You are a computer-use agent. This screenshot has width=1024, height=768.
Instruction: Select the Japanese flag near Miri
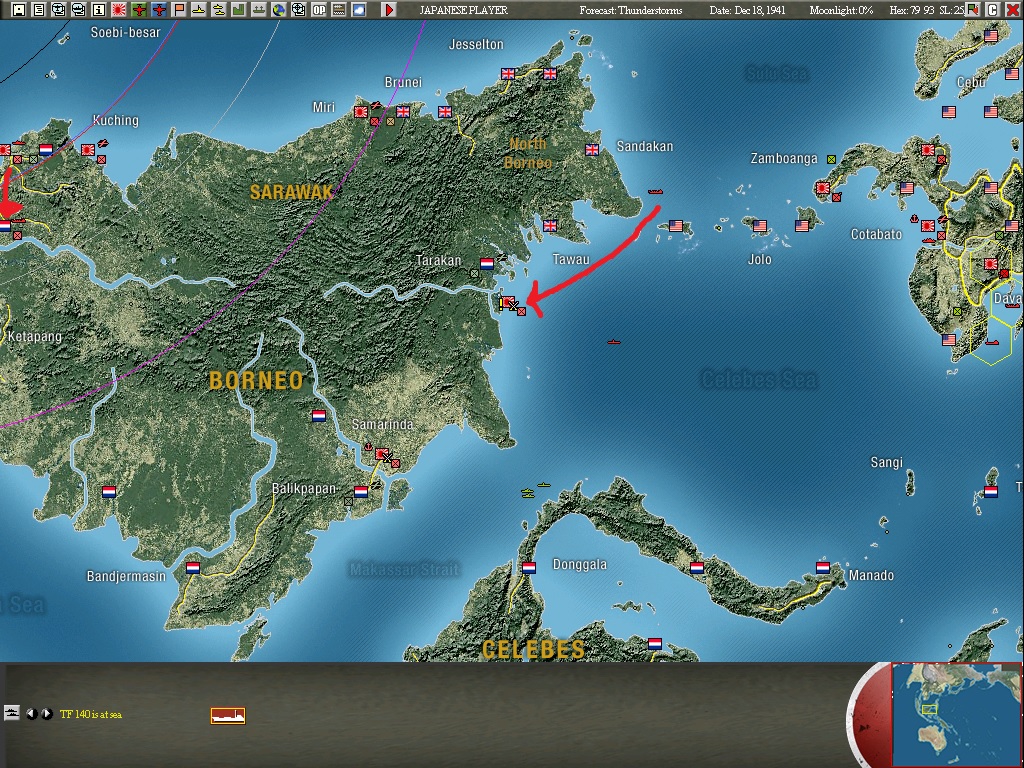coord(360,112)
